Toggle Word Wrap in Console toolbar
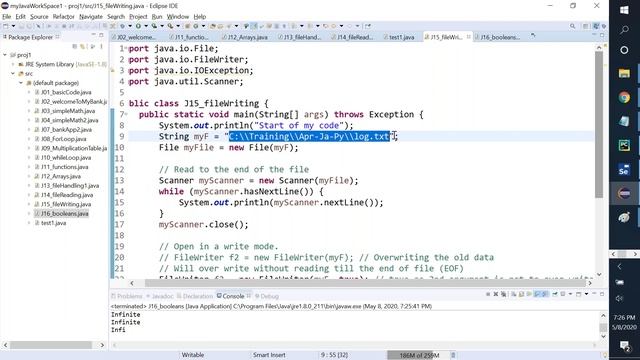Viewport: 640px width, 360px height. [x=529, y=294]
